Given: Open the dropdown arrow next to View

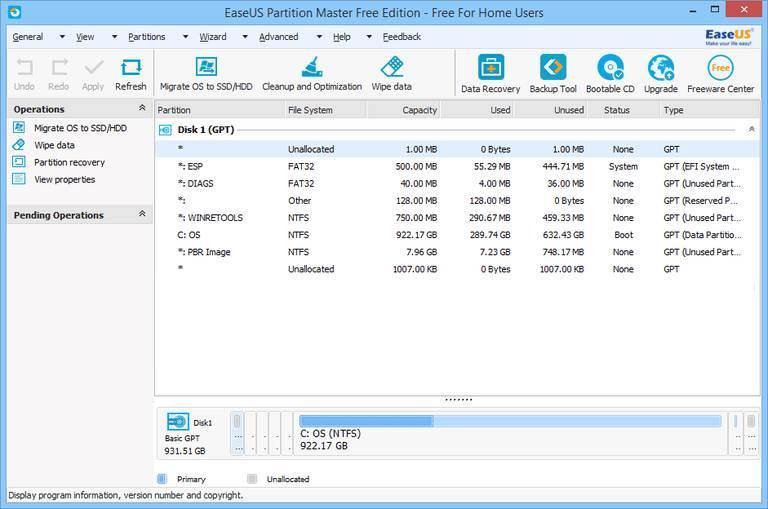Looking at the screenshot, I should [x=114, y=37].
